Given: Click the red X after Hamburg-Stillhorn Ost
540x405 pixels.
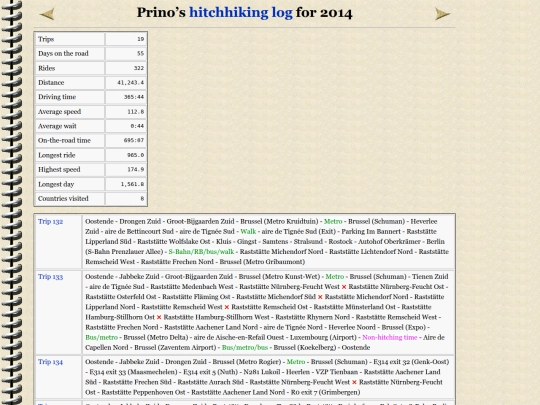Looking at the screenshot, I should coord(159,317).
